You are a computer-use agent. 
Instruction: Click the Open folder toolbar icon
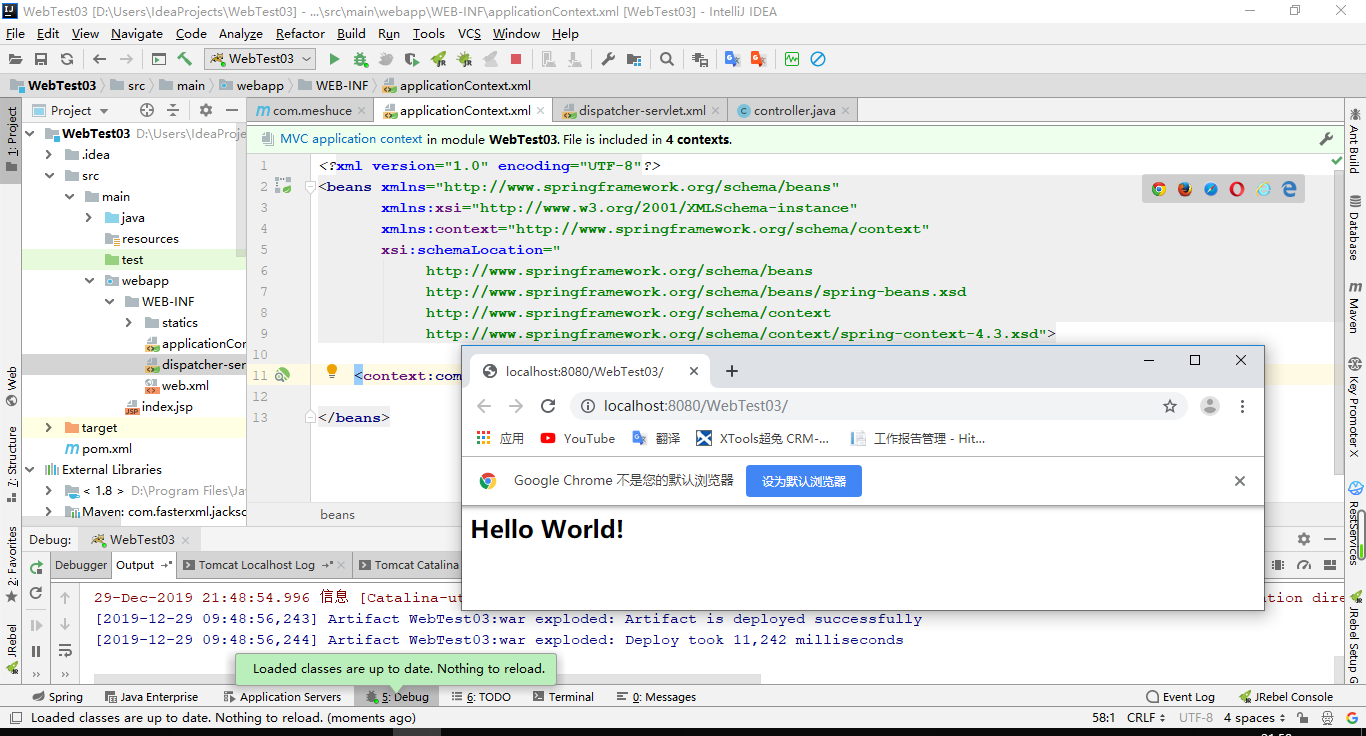coord(15,59)
